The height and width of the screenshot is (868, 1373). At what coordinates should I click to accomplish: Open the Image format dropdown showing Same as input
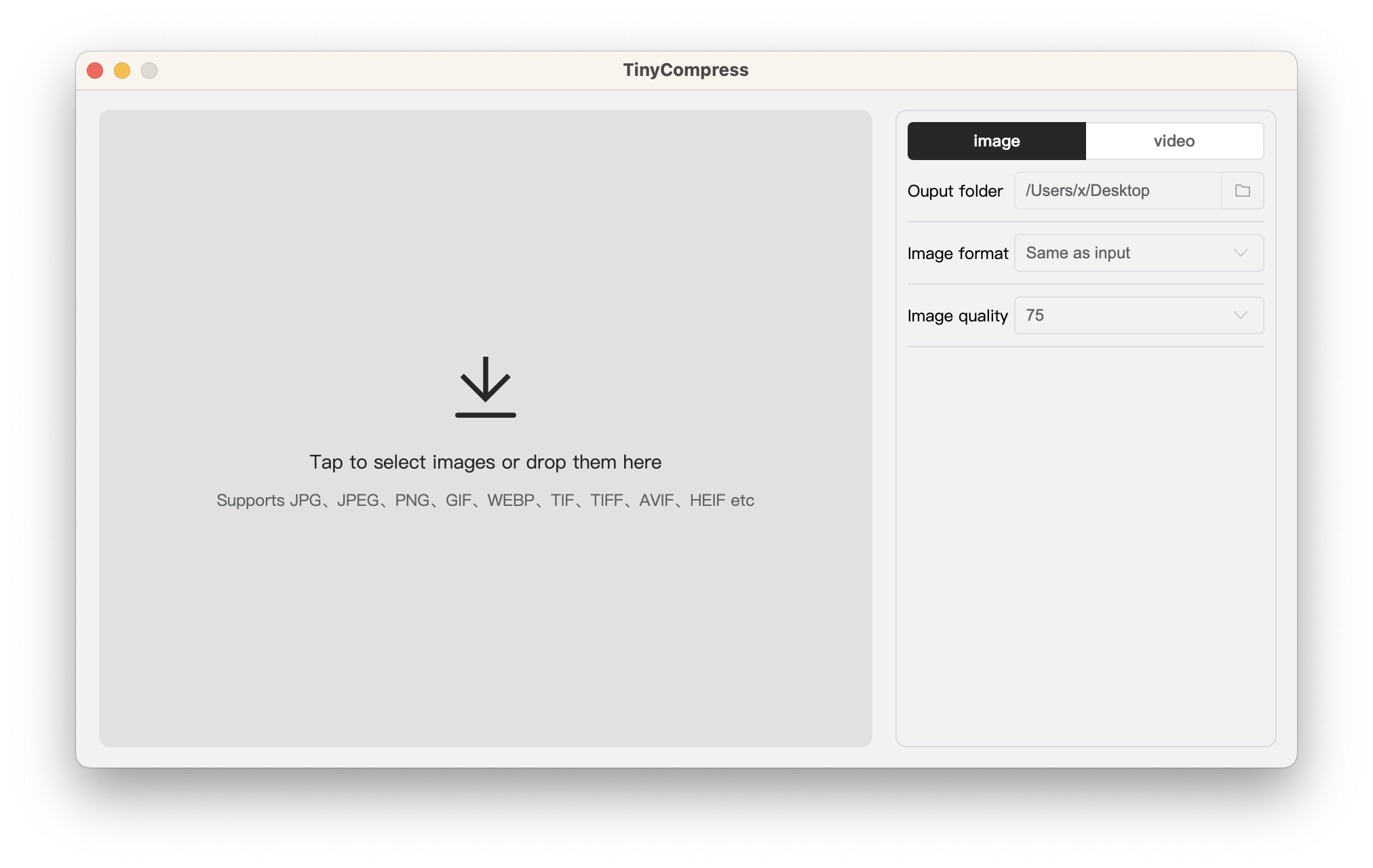[1138, 253]
